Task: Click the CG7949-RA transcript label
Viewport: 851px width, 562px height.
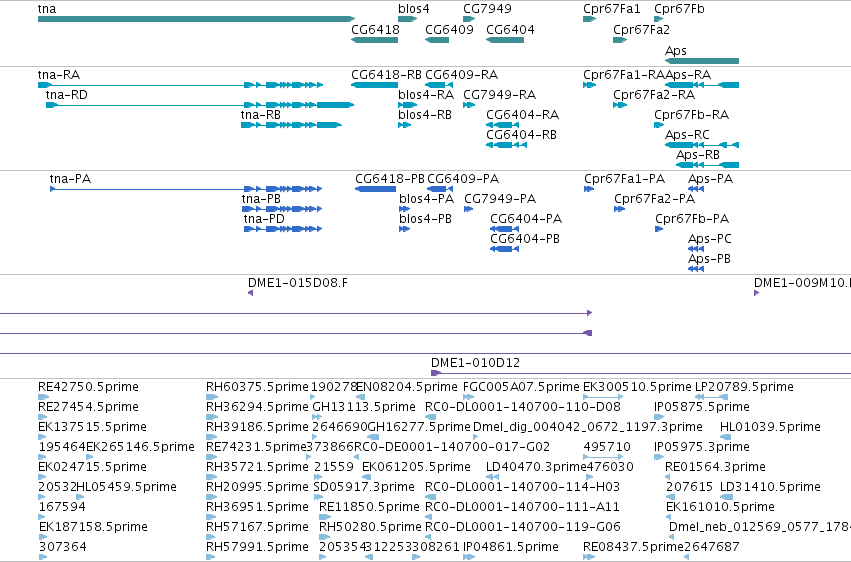Action: [x=499, y=94]
